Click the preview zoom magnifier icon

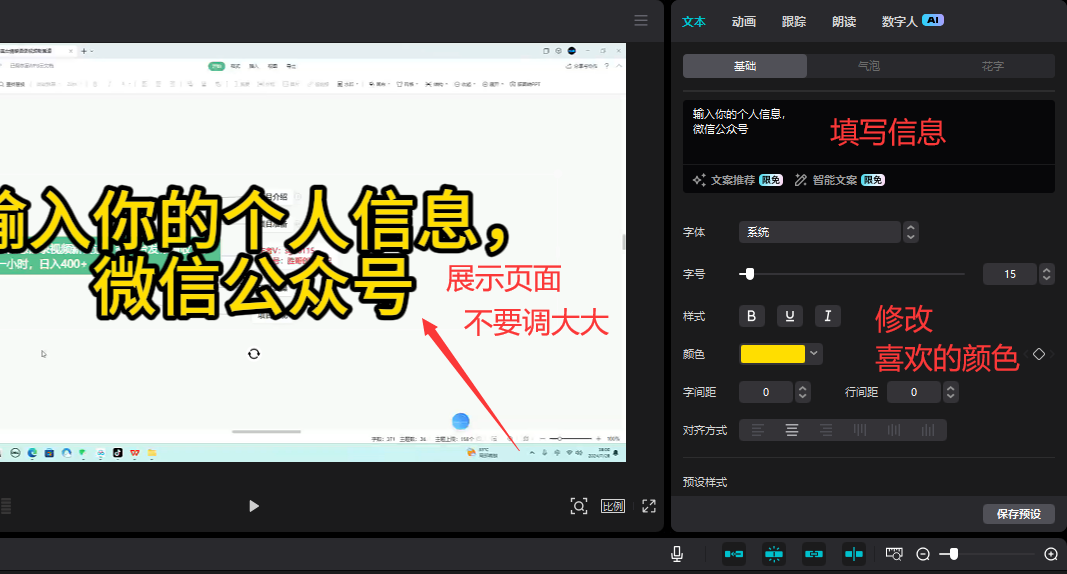pos(579,506)
